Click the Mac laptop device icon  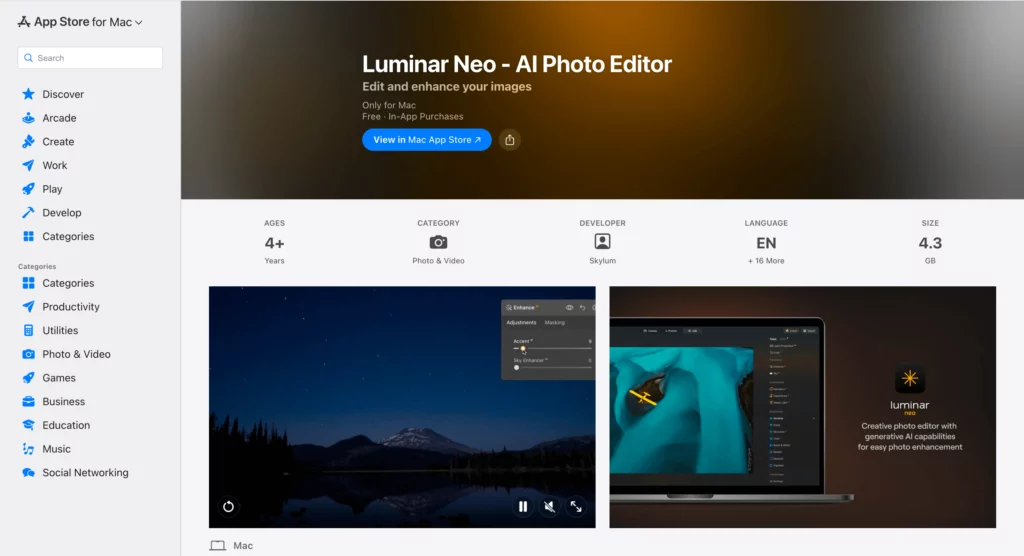point(217,546)
